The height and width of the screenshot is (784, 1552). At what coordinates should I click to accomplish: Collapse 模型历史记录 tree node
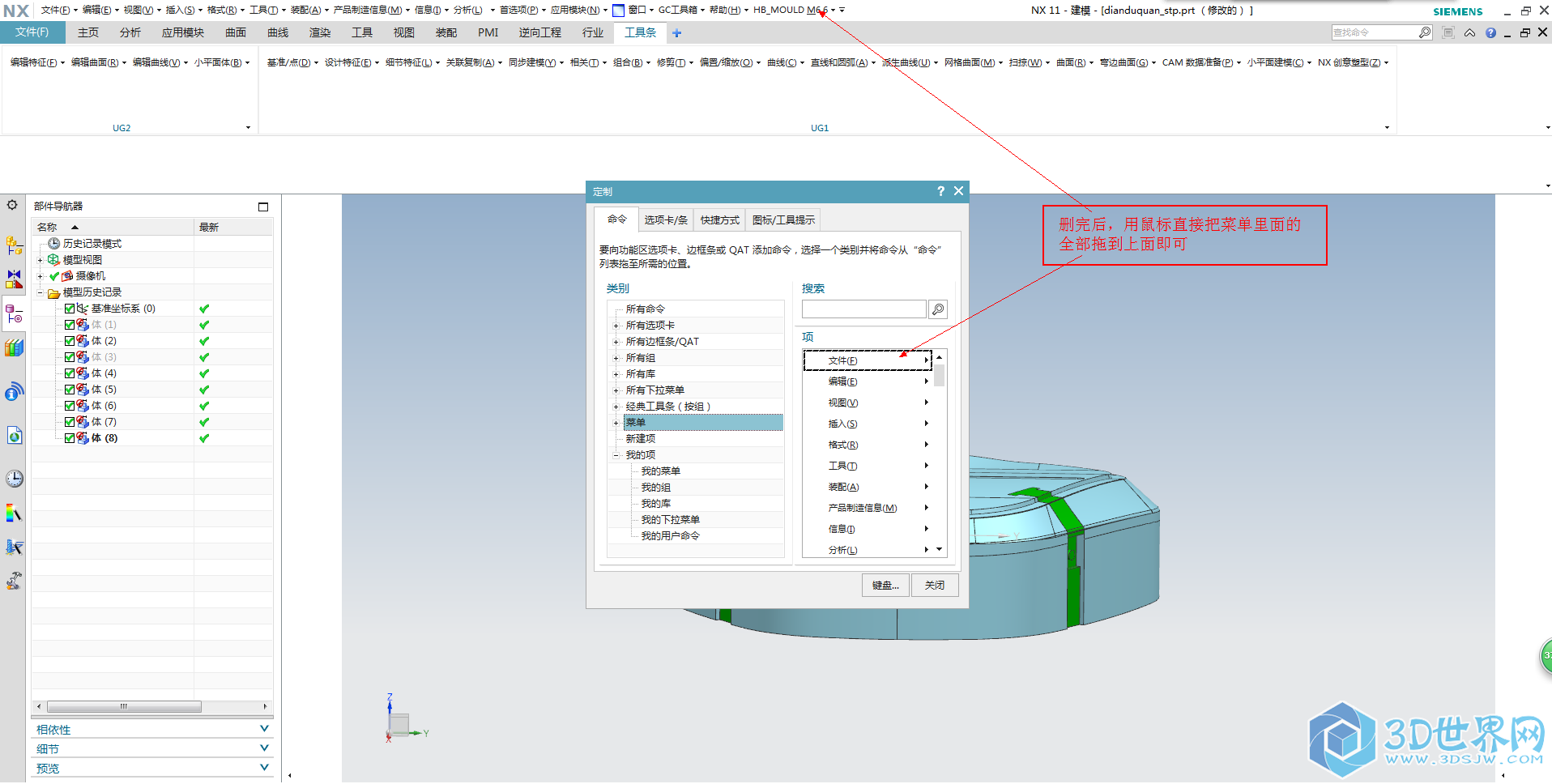[x=40, y=292]
